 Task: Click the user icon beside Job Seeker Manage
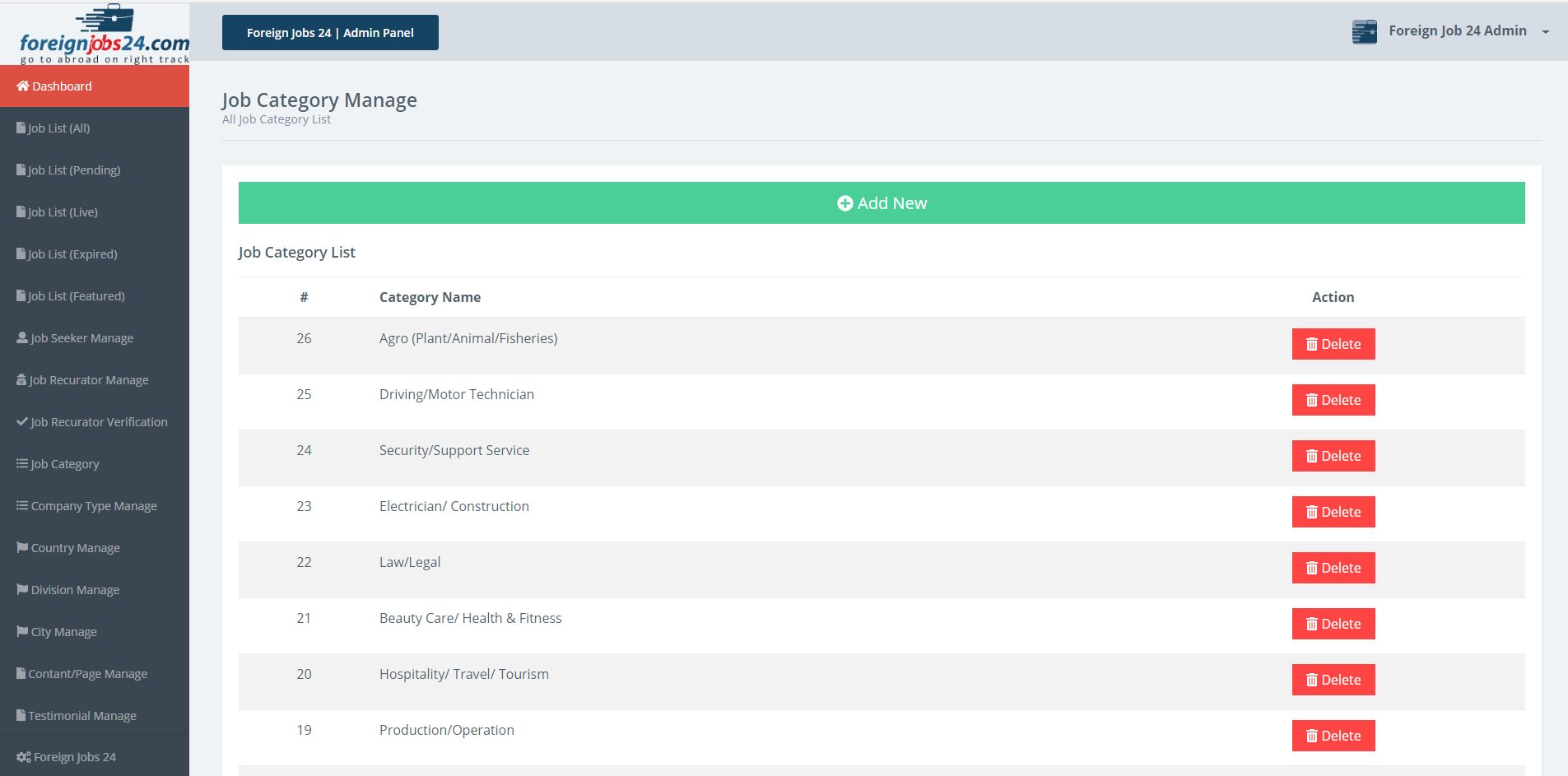tap(22, 337)
